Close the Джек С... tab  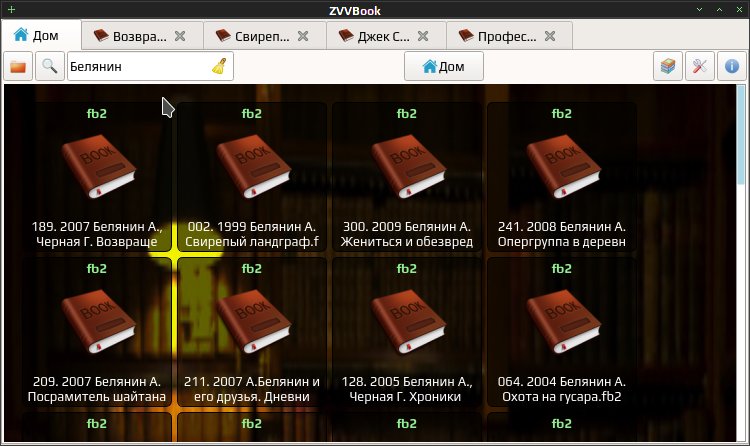click(x=423, y=36)
